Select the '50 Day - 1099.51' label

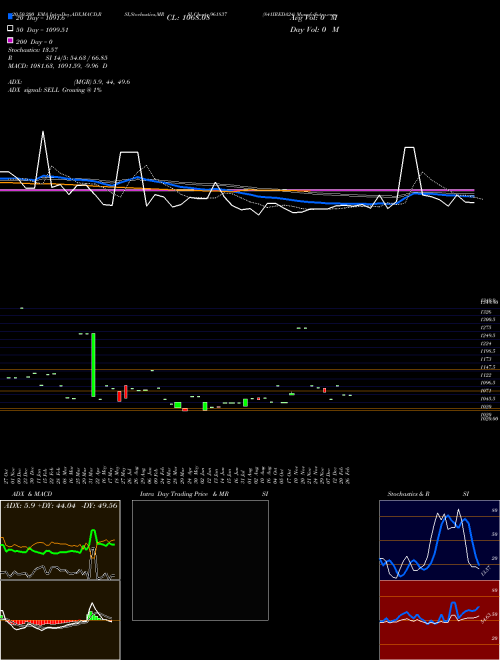coord(42,30)
